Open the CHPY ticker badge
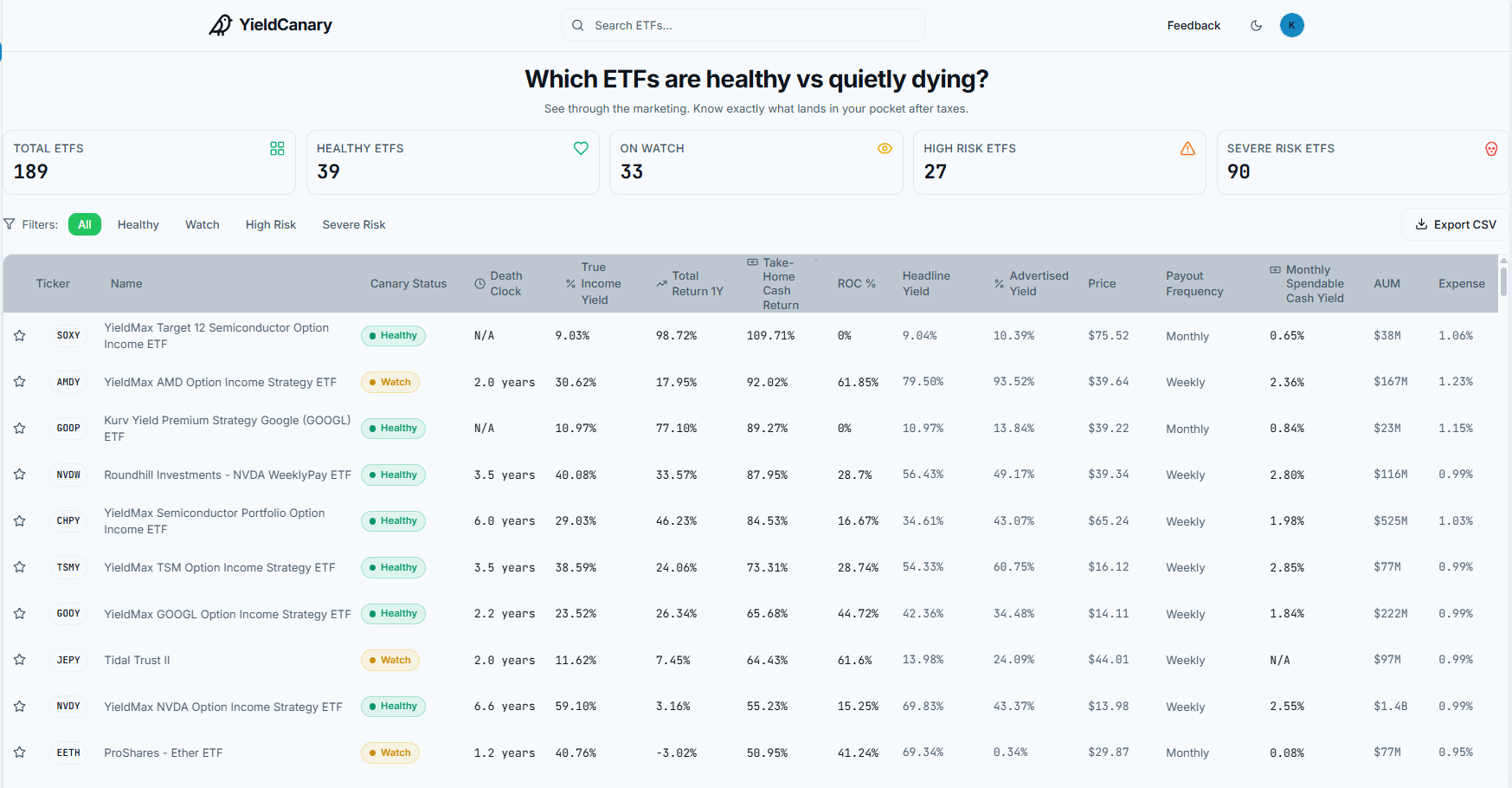Viewport: 1512px width, 788px height. [68, 521]
